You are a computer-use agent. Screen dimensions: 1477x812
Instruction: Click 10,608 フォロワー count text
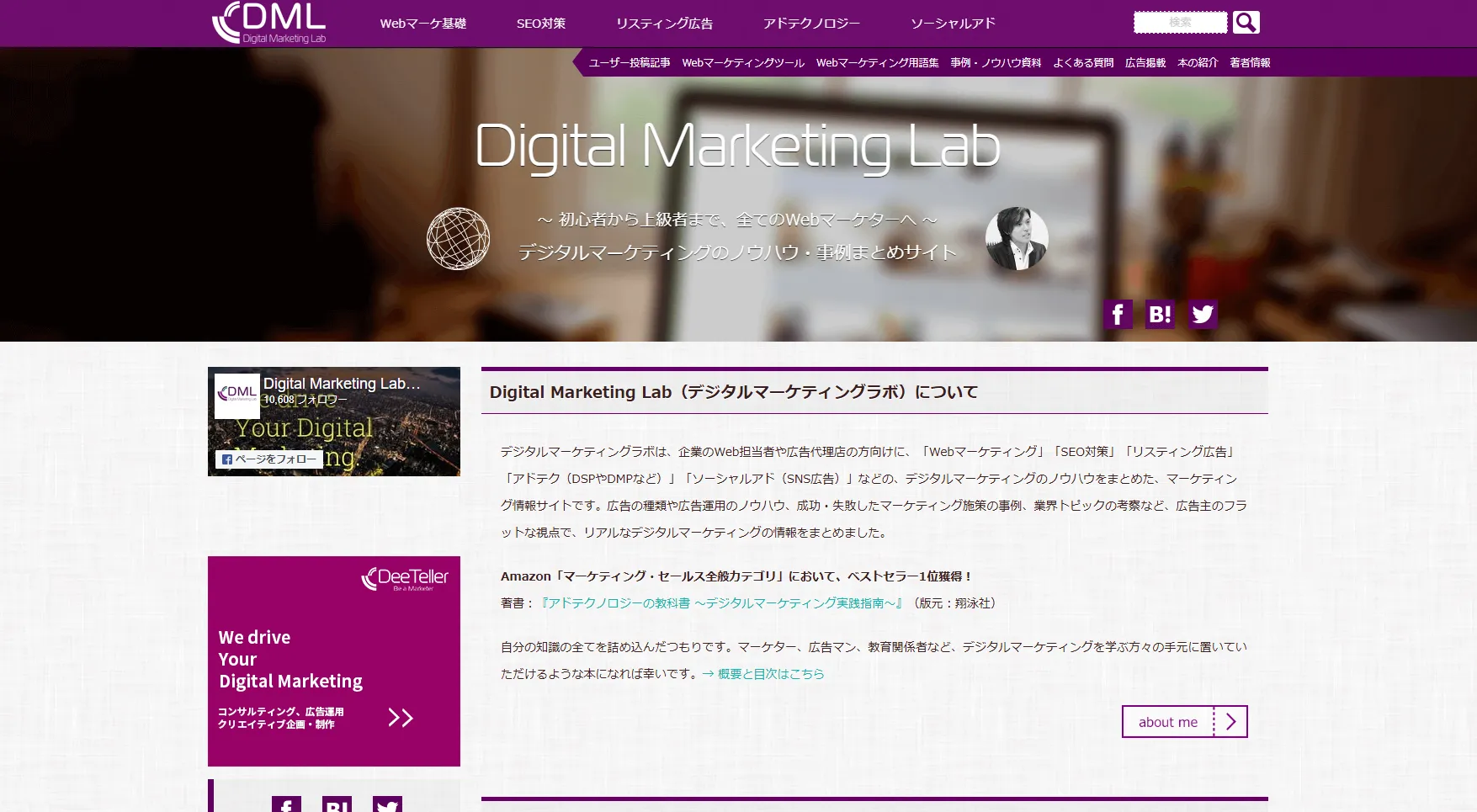305,400
